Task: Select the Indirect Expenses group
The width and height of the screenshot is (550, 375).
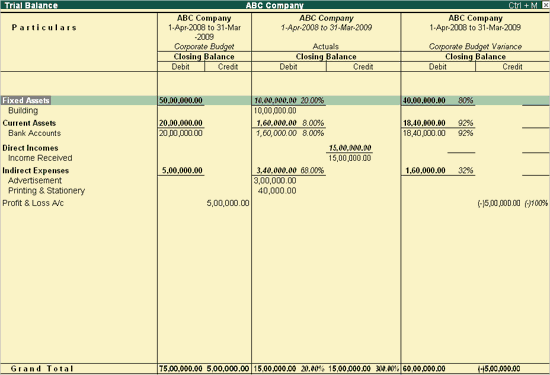Action: (x=35, y=170)
